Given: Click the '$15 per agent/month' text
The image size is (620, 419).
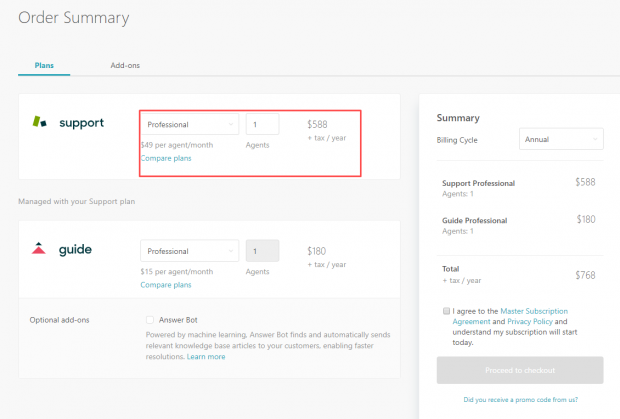Looking at the screenshot, I should point(177,272).
